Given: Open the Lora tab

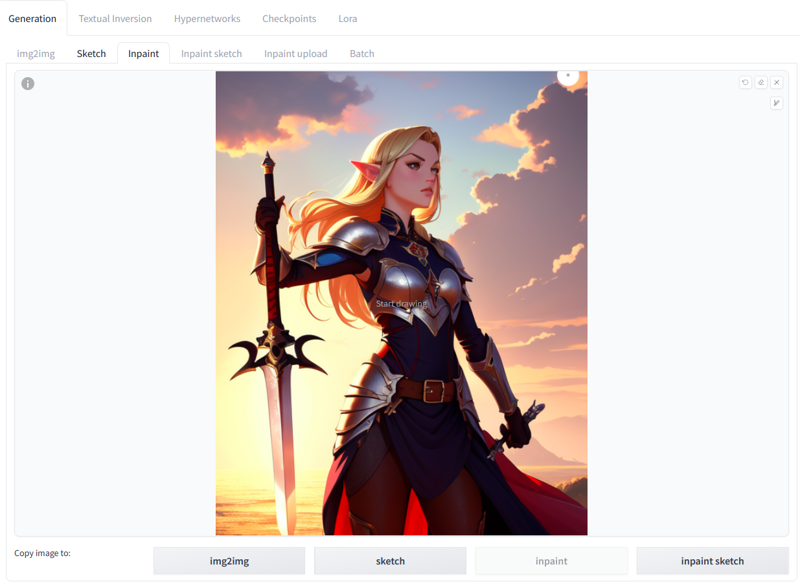Looking at the screenshot, I should point(348,19).
